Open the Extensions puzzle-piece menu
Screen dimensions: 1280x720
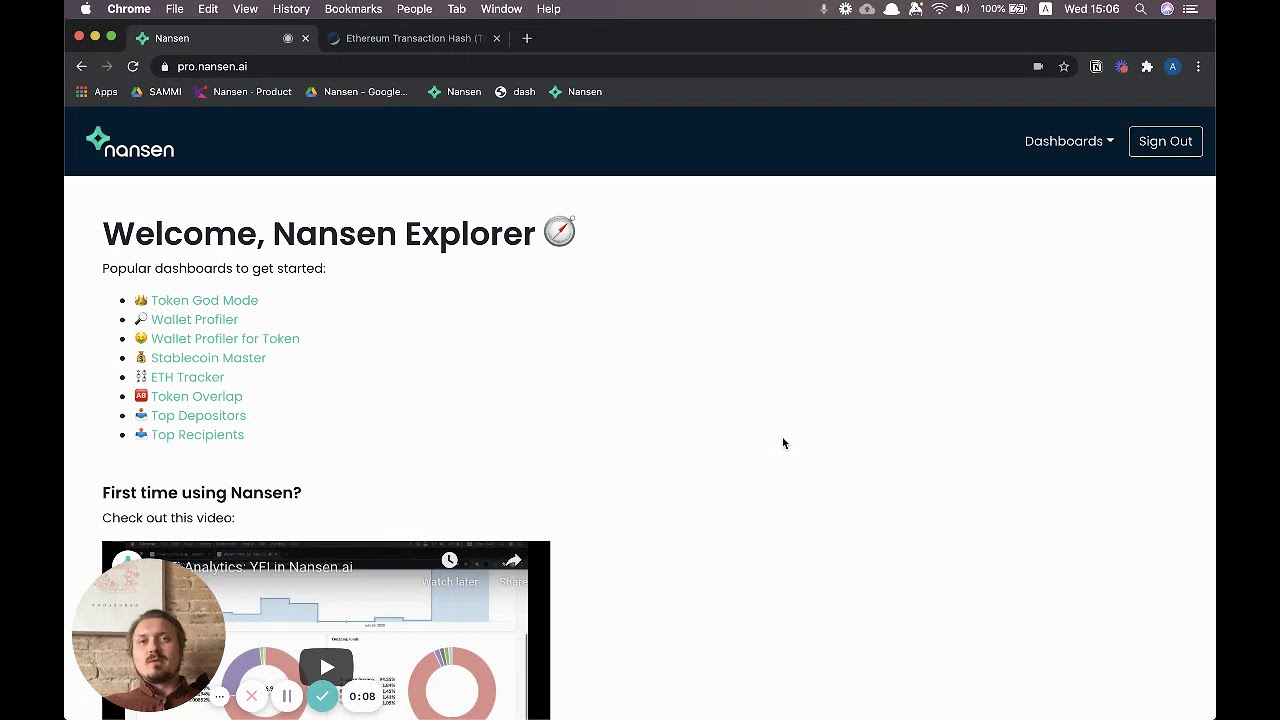(1147, 67)
